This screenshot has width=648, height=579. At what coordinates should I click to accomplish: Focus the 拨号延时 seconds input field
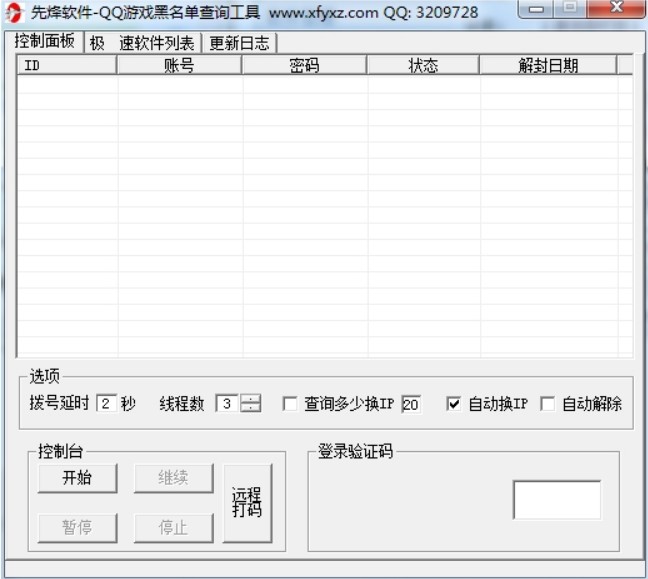click(106, 403)
